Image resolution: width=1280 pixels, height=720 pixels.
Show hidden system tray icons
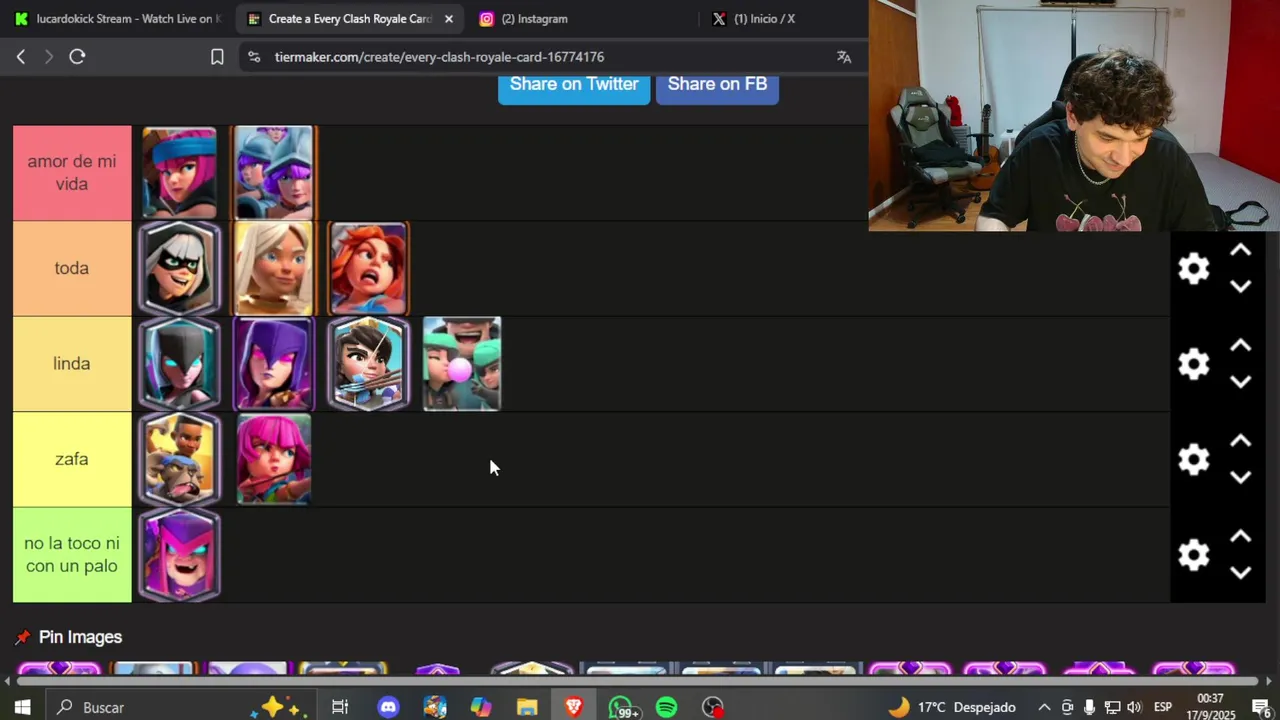1044,707
